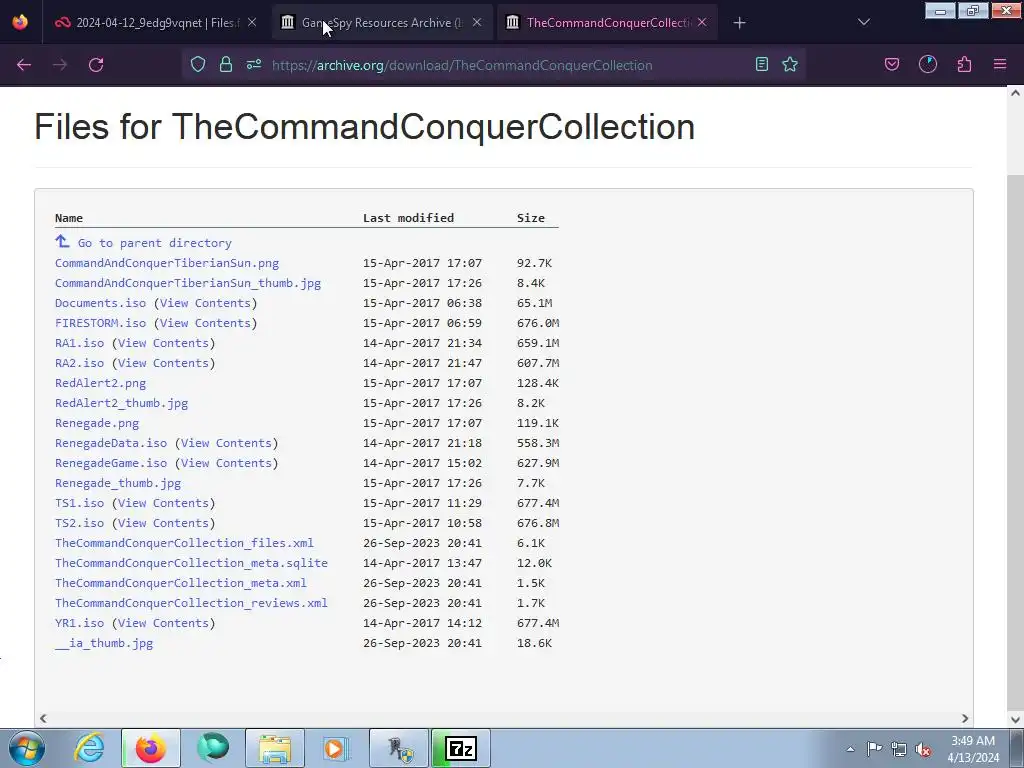
Task: Open TheCommandConquerCollection_files.xml
Action: [x=184, y=543]
